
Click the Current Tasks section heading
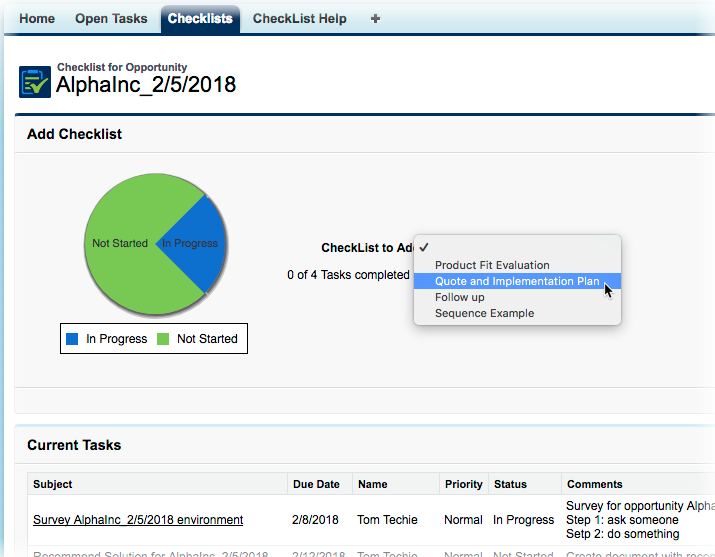click(x=74, y=445)
